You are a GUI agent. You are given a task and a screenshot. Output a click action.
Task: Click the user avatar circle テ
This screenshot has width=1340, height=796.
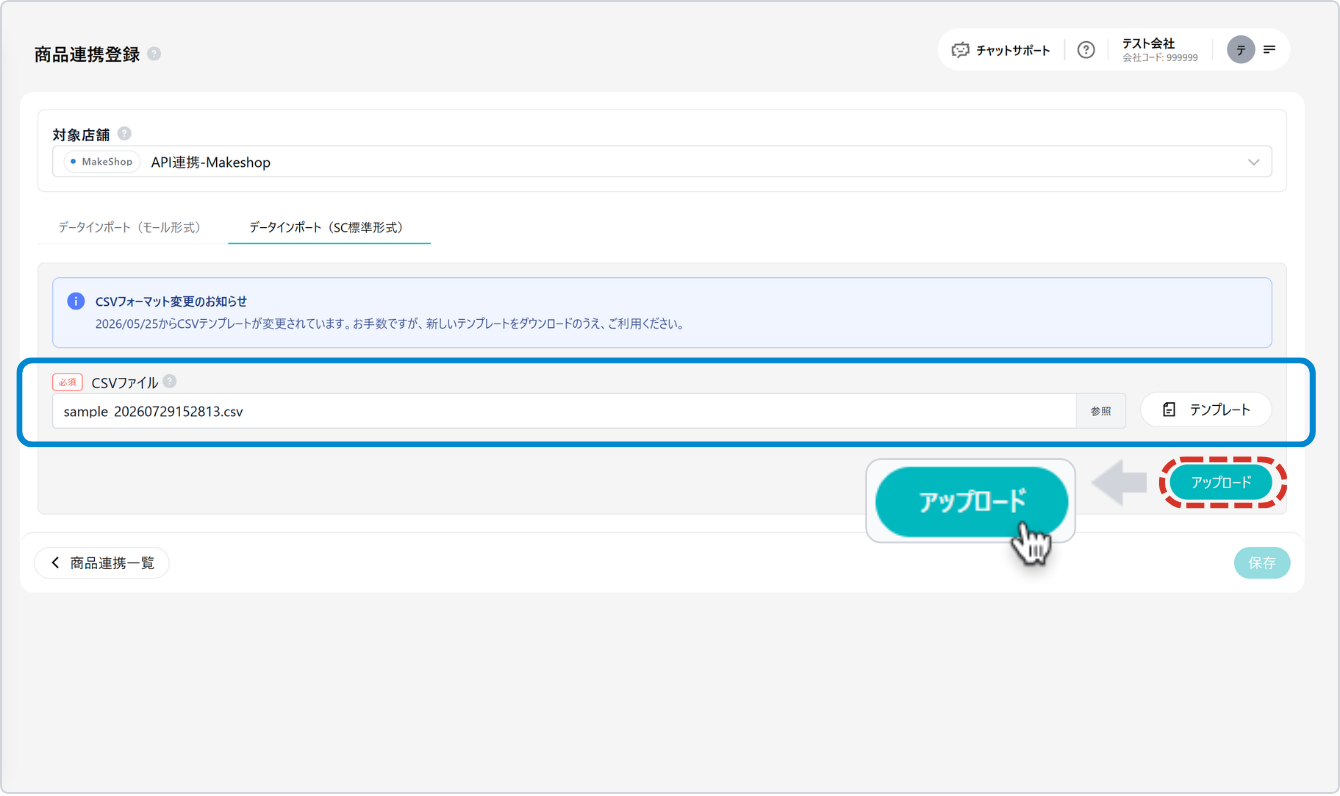[1241, 50]
